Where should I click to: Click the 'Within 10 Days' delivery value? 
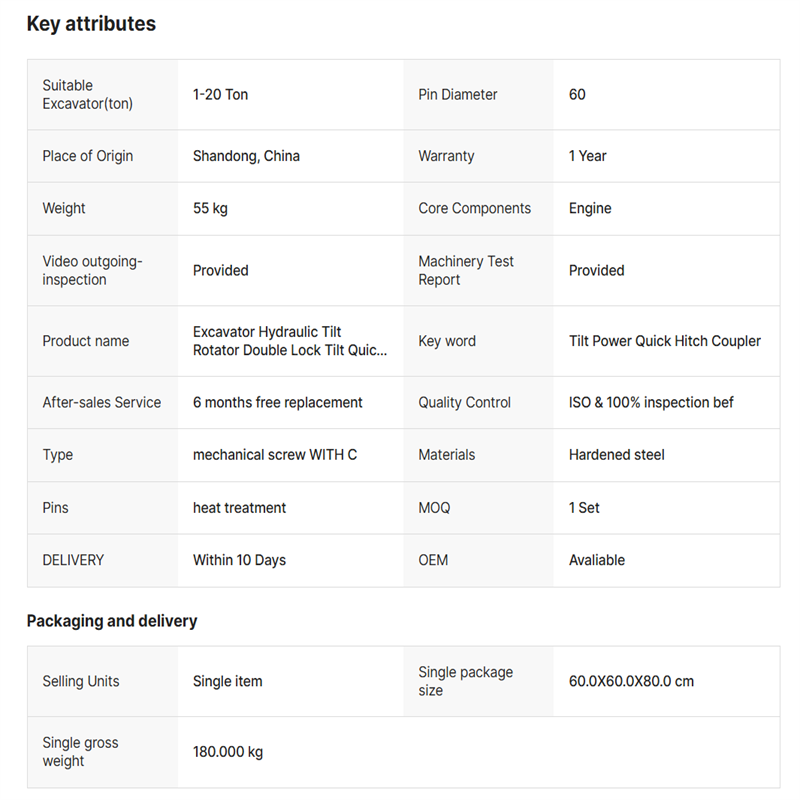click(239, 560)
